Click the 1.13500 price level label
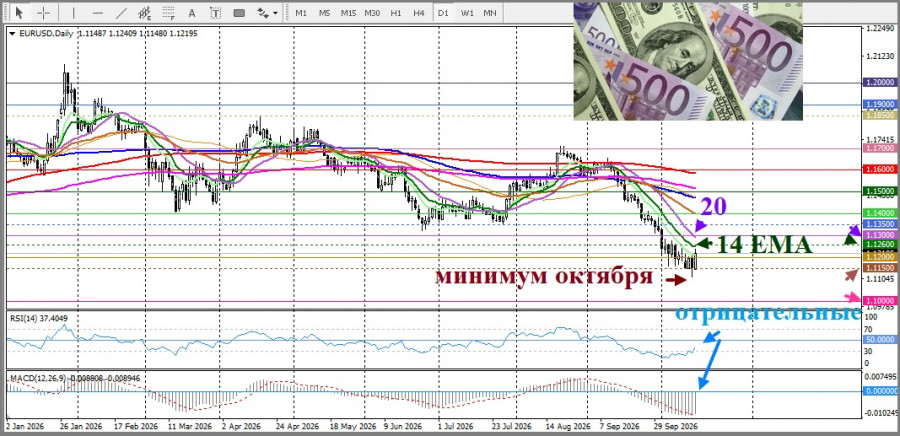This screenshot has width=900, height=436. point(879,224)
